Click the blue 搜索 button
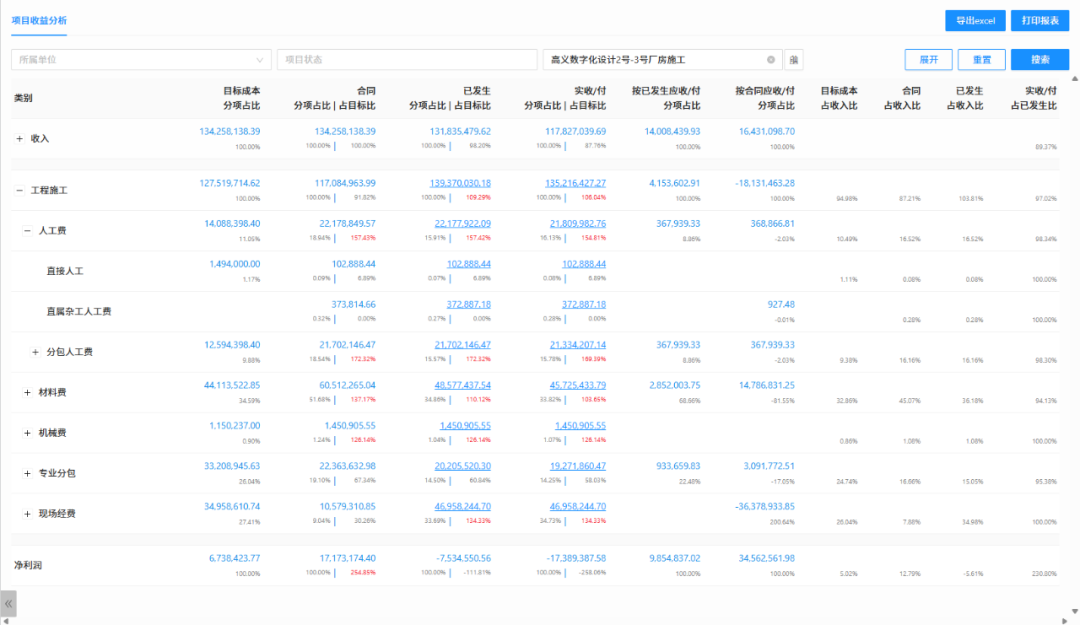The image size is (1080, 625). pos(1040,60)
